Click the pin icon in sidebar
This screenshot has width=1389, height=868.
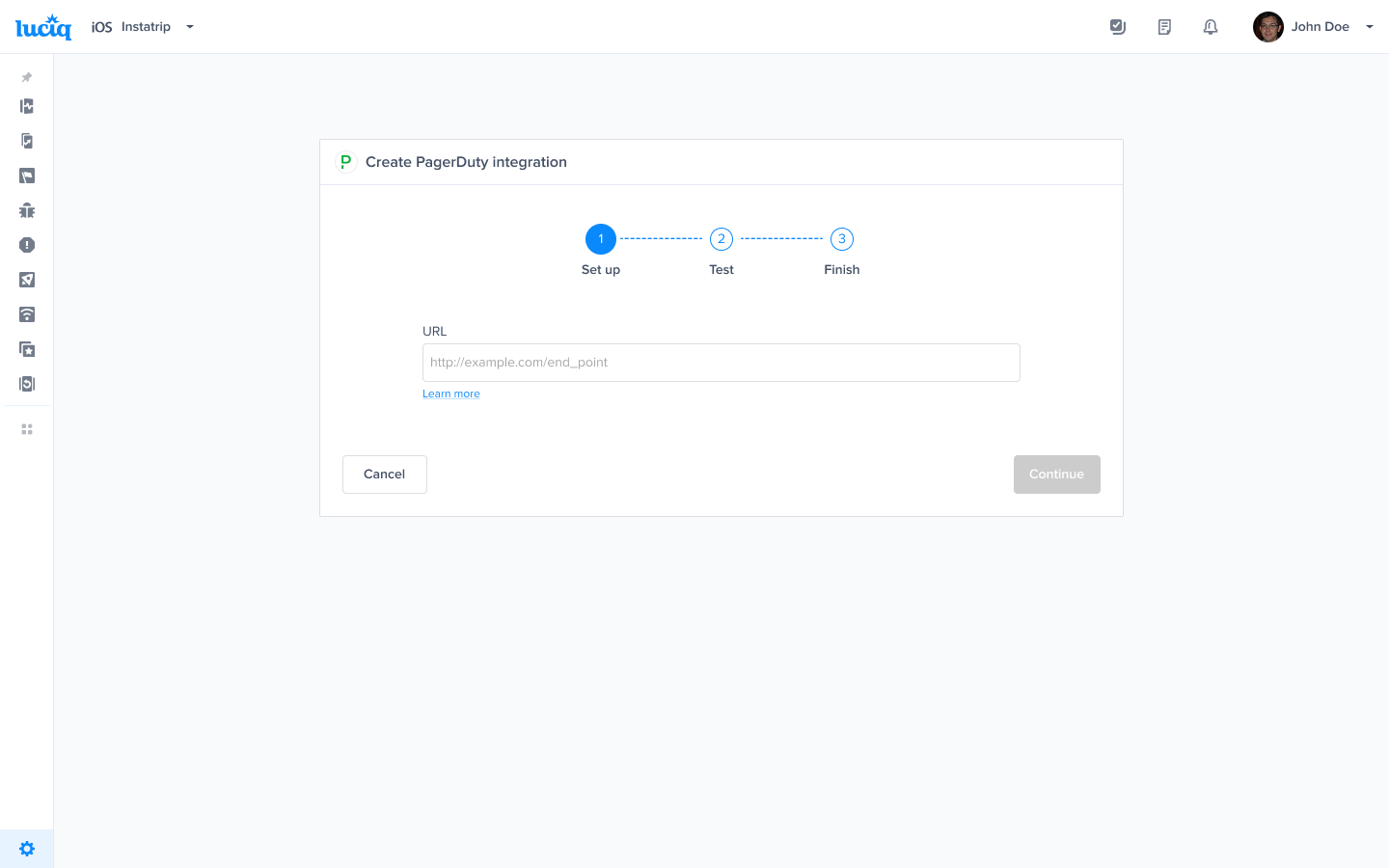(27, 77)
